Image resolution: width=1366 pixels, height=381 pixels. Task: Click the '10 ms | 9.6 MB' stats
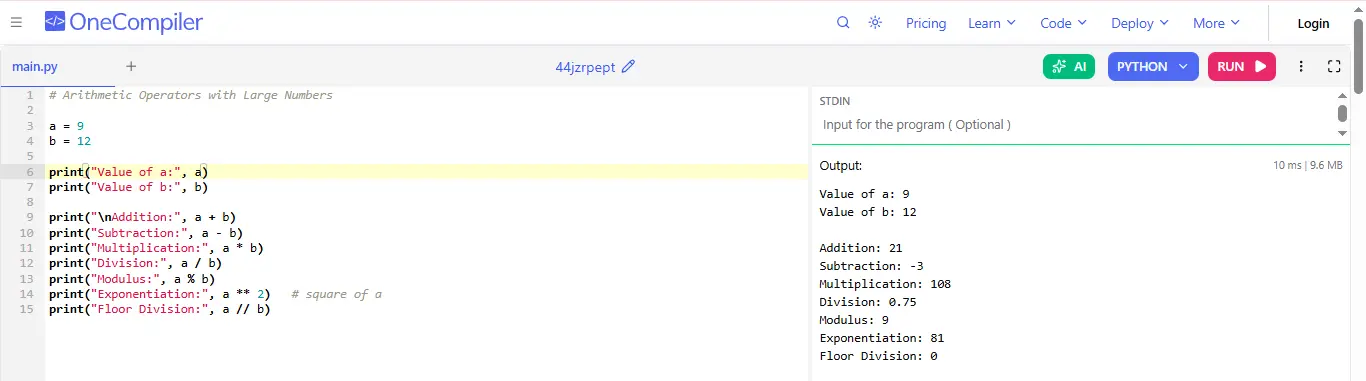[x=1308, y=165]
